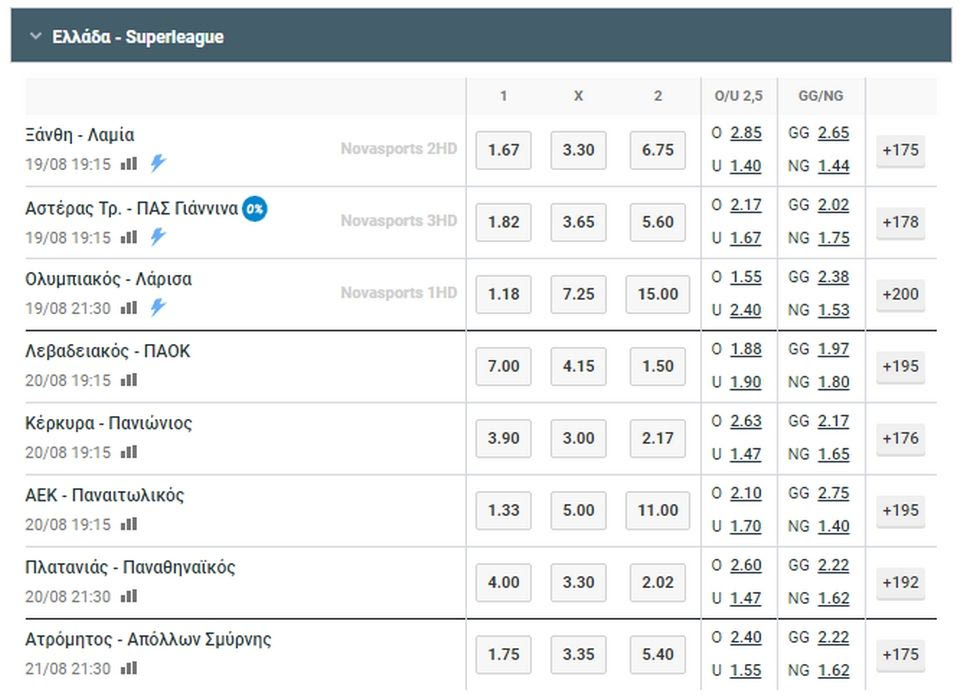The image size is (964, 700).
Task: Choose Over 2.5 odds 2.63 for Κέρκυρα - Πανιώνιος
Action: tap(745, 421)
